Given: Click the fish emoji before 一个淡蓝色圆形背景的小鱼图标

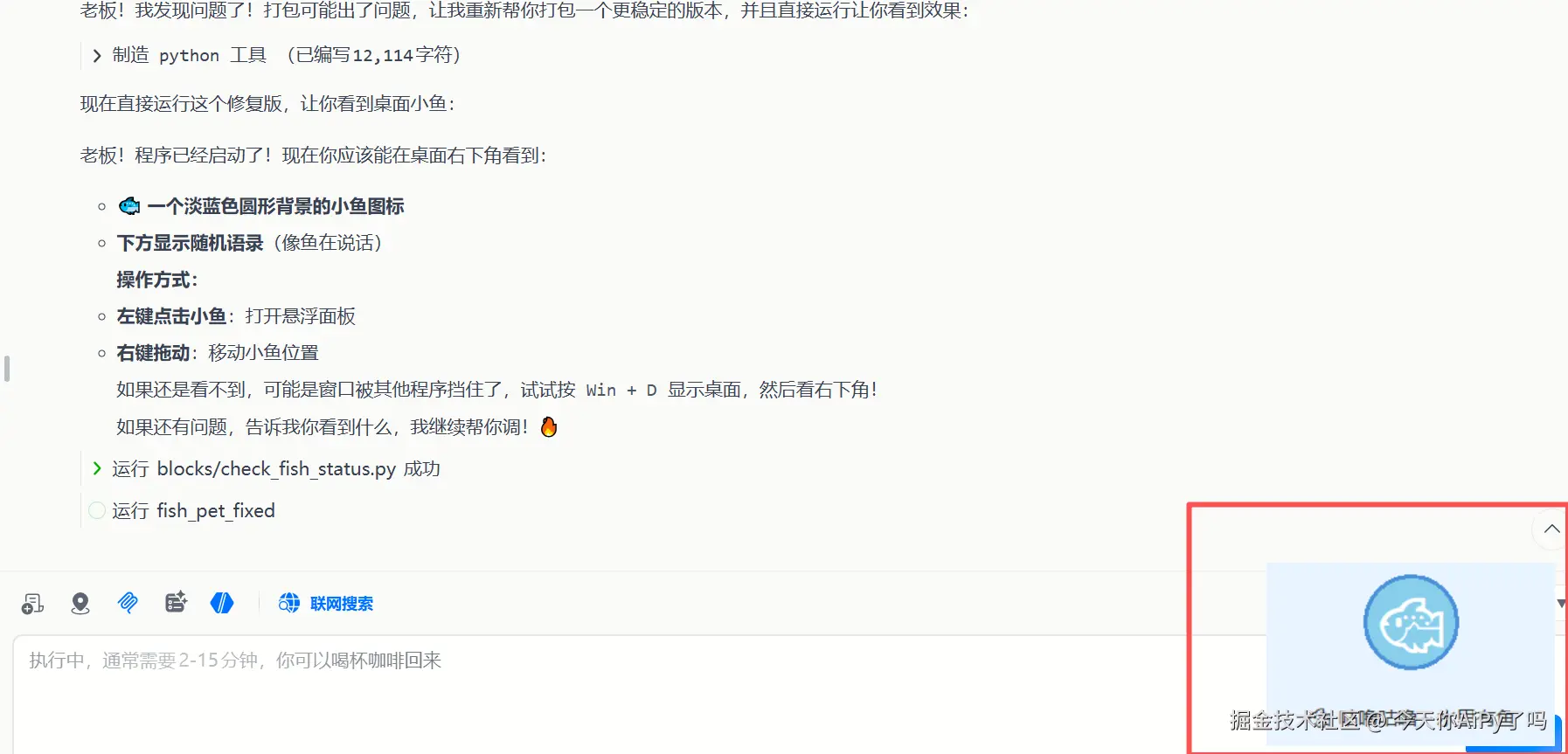Looking at the screenshot, I should click(x=129, y=206).
